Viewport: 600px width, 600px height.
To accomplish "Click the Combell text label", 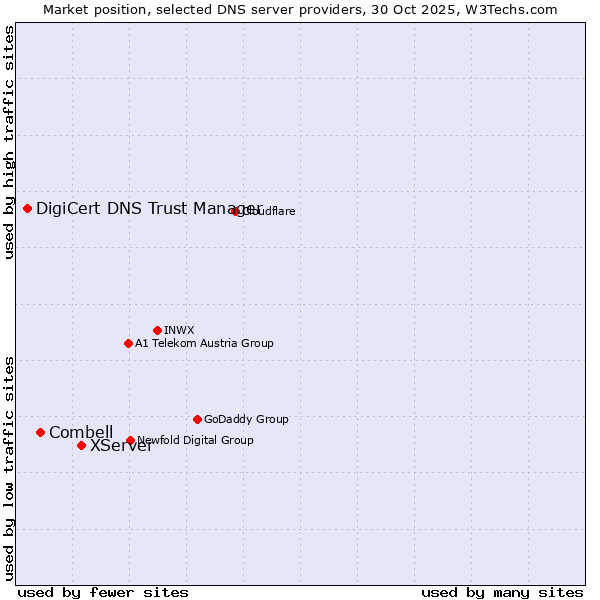I will [81, 432].
